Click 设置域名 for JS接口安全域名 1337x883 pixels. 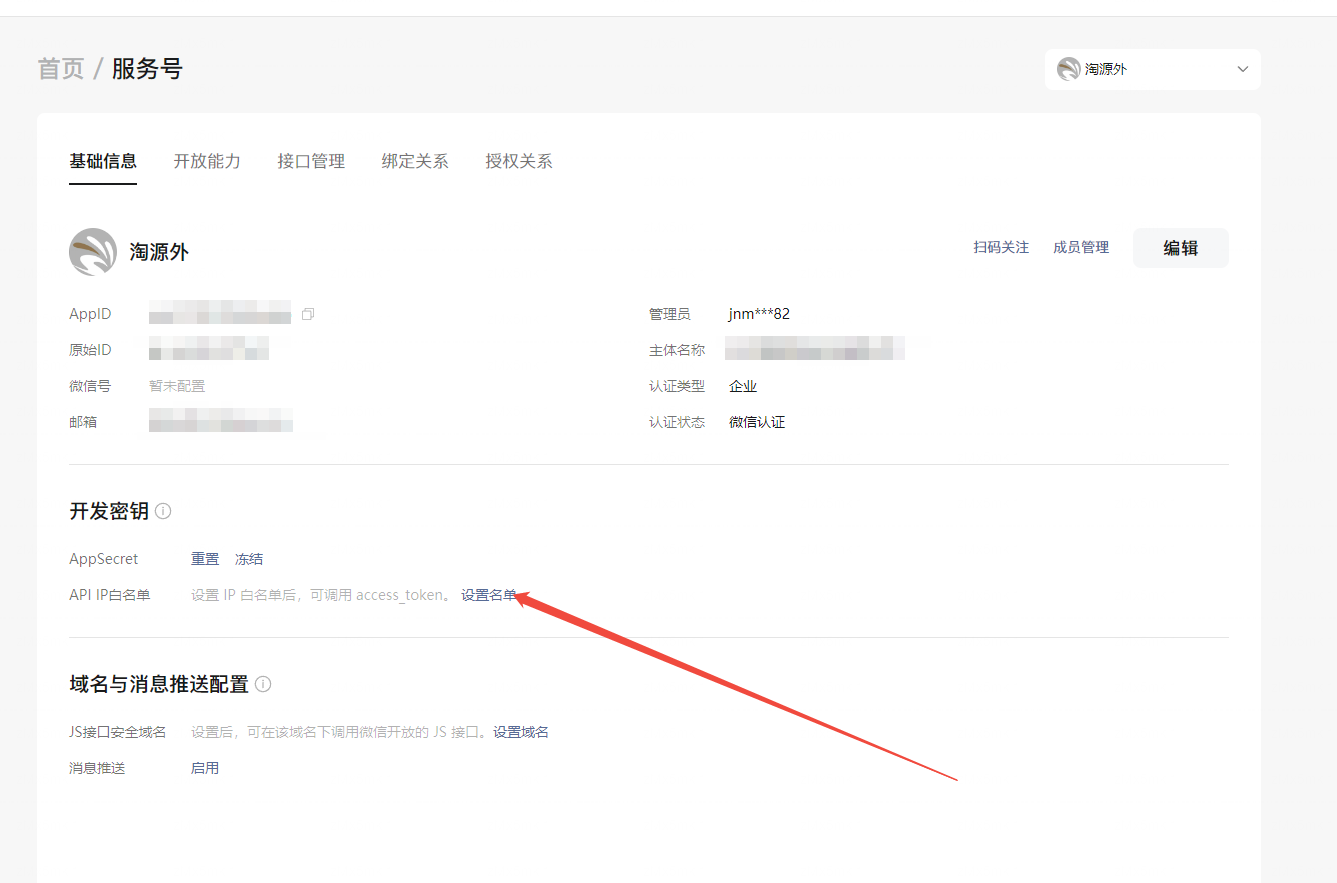coord(521,732)
